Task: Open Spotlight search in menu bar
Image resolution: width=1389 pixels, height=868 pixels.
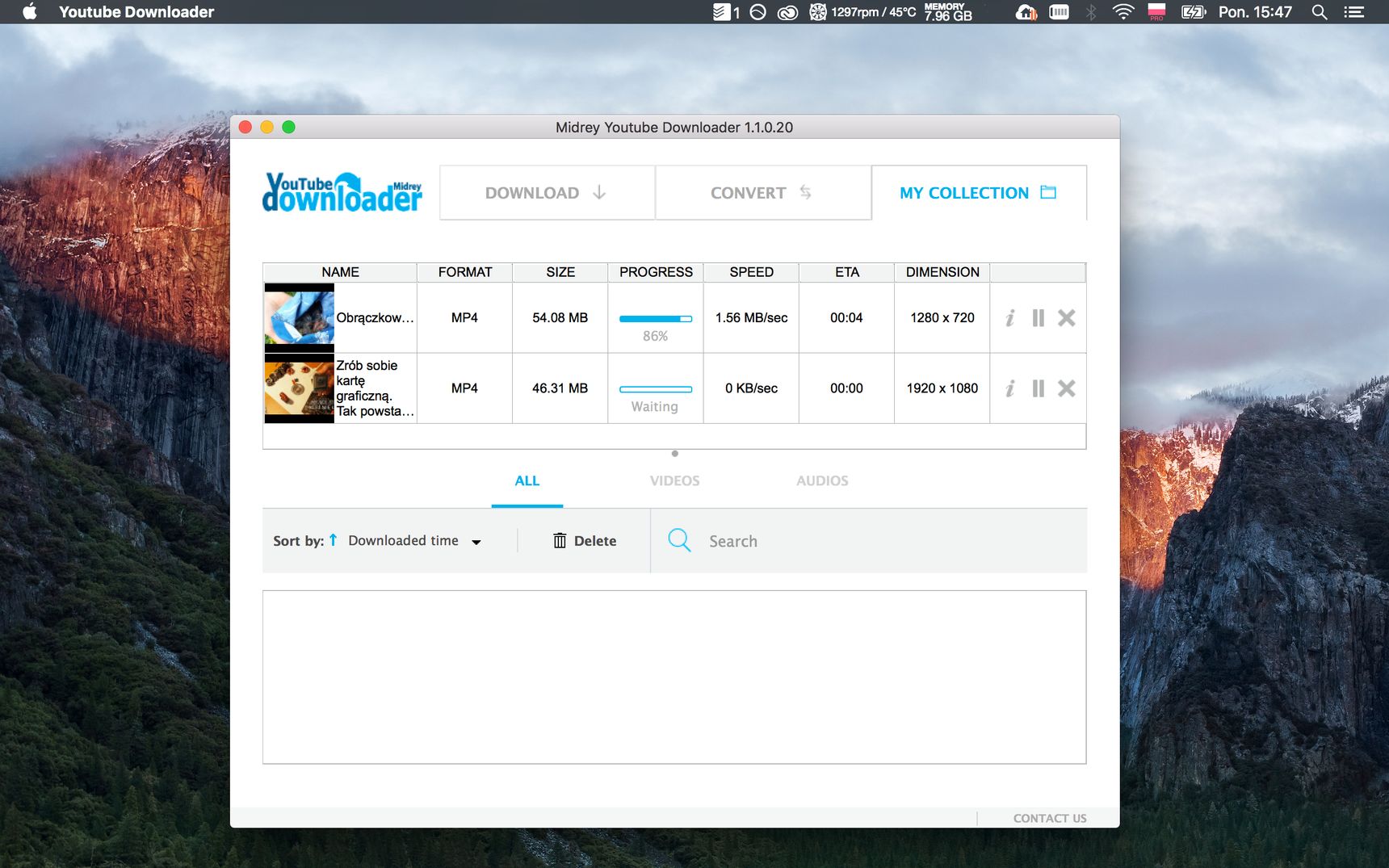Action: (x=1320, y=12)
